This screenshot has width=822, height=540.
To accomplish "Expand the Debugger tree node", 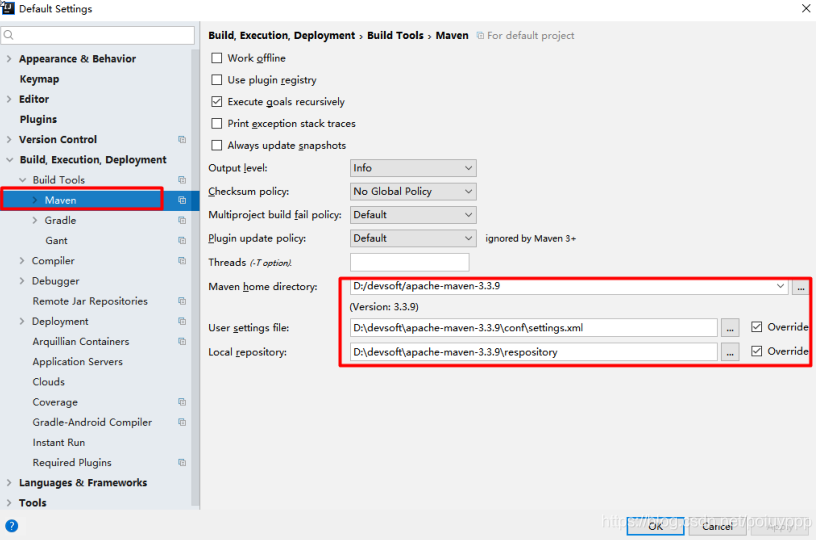I will click(22, 281).
